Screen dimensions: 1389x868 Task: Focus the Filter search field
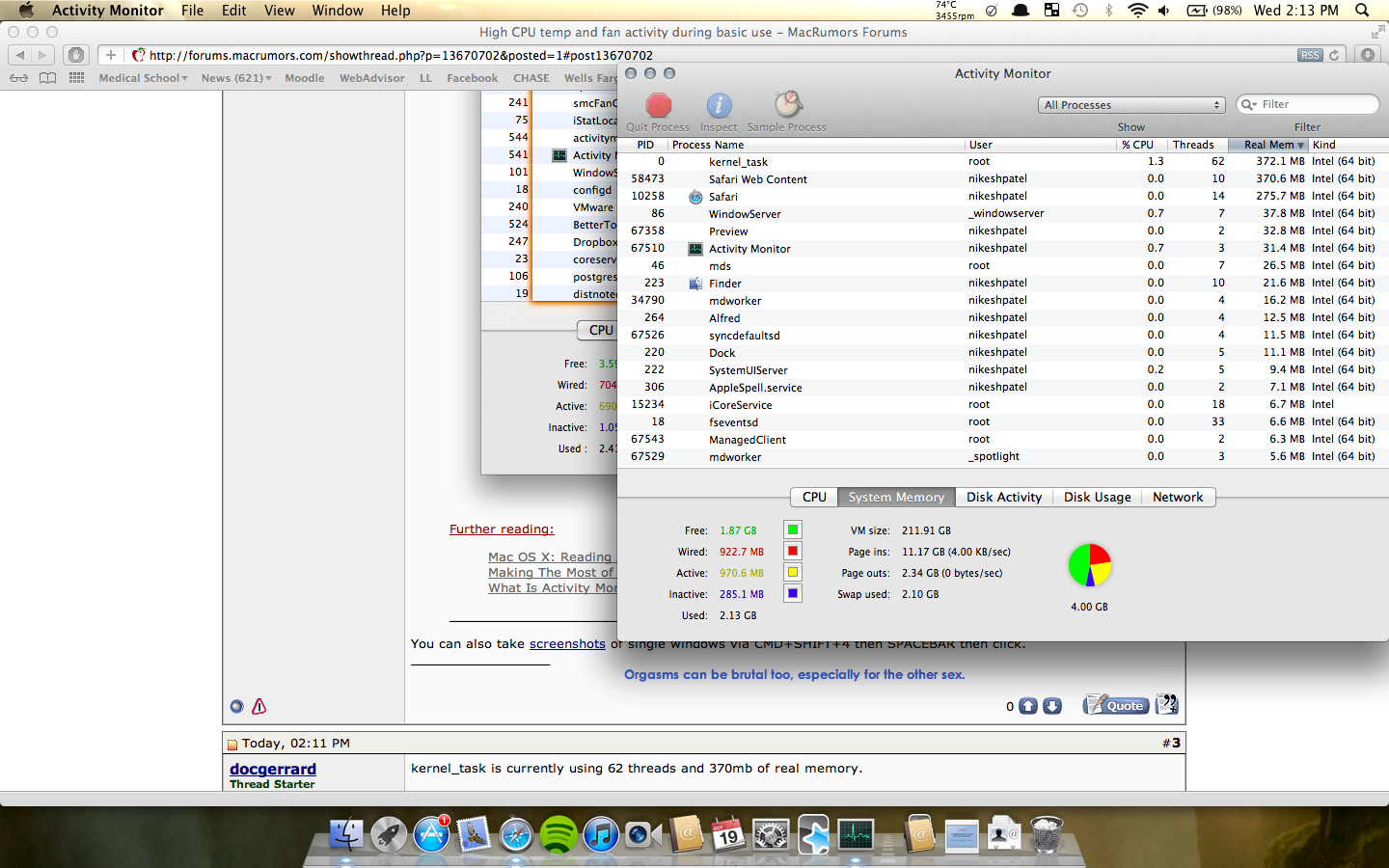coord(1308,104)
